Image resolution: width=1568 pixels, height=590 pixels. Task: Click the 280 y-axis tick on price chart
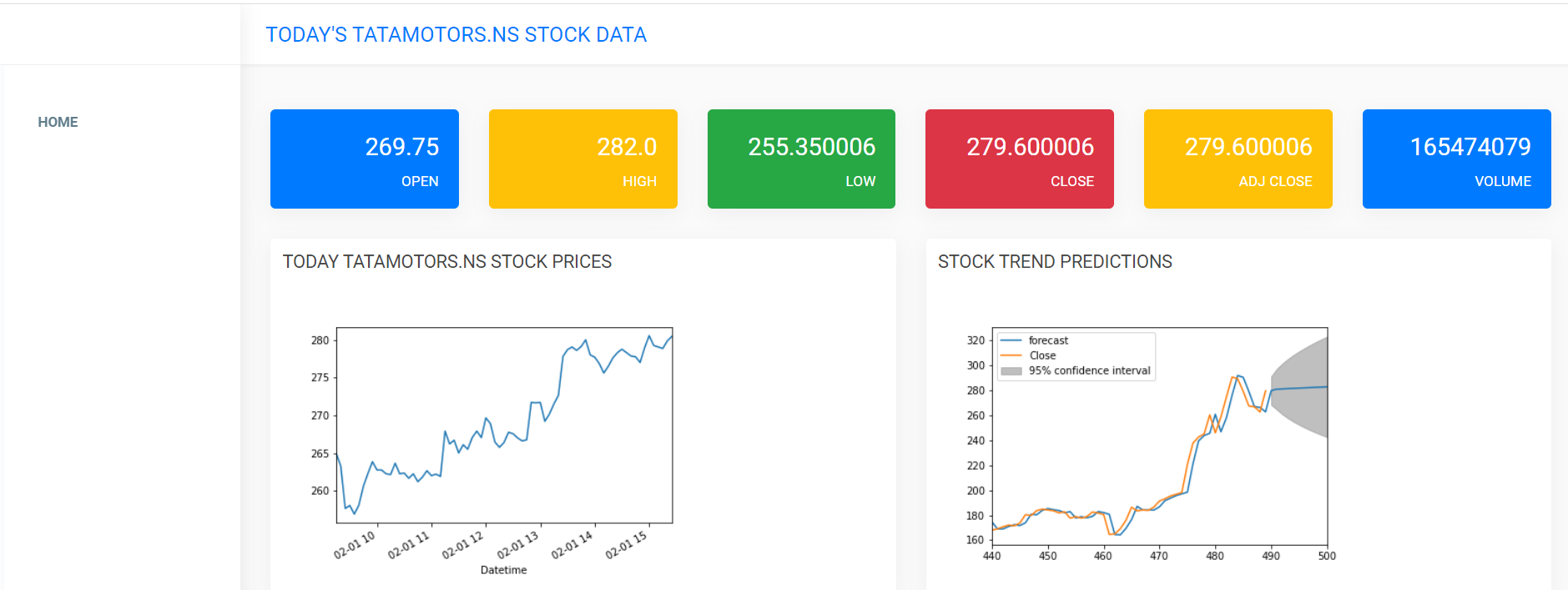click(320, 340)
